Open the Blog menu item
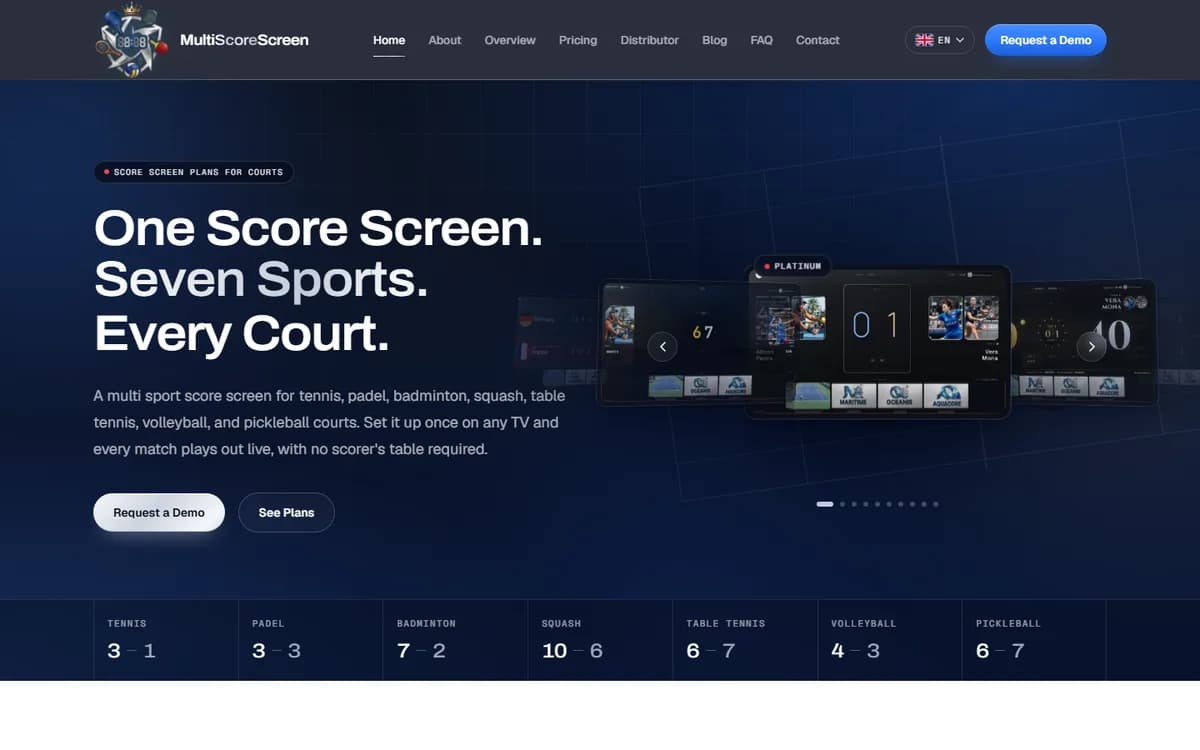1200x750 pixels. (x=715, y=40)
